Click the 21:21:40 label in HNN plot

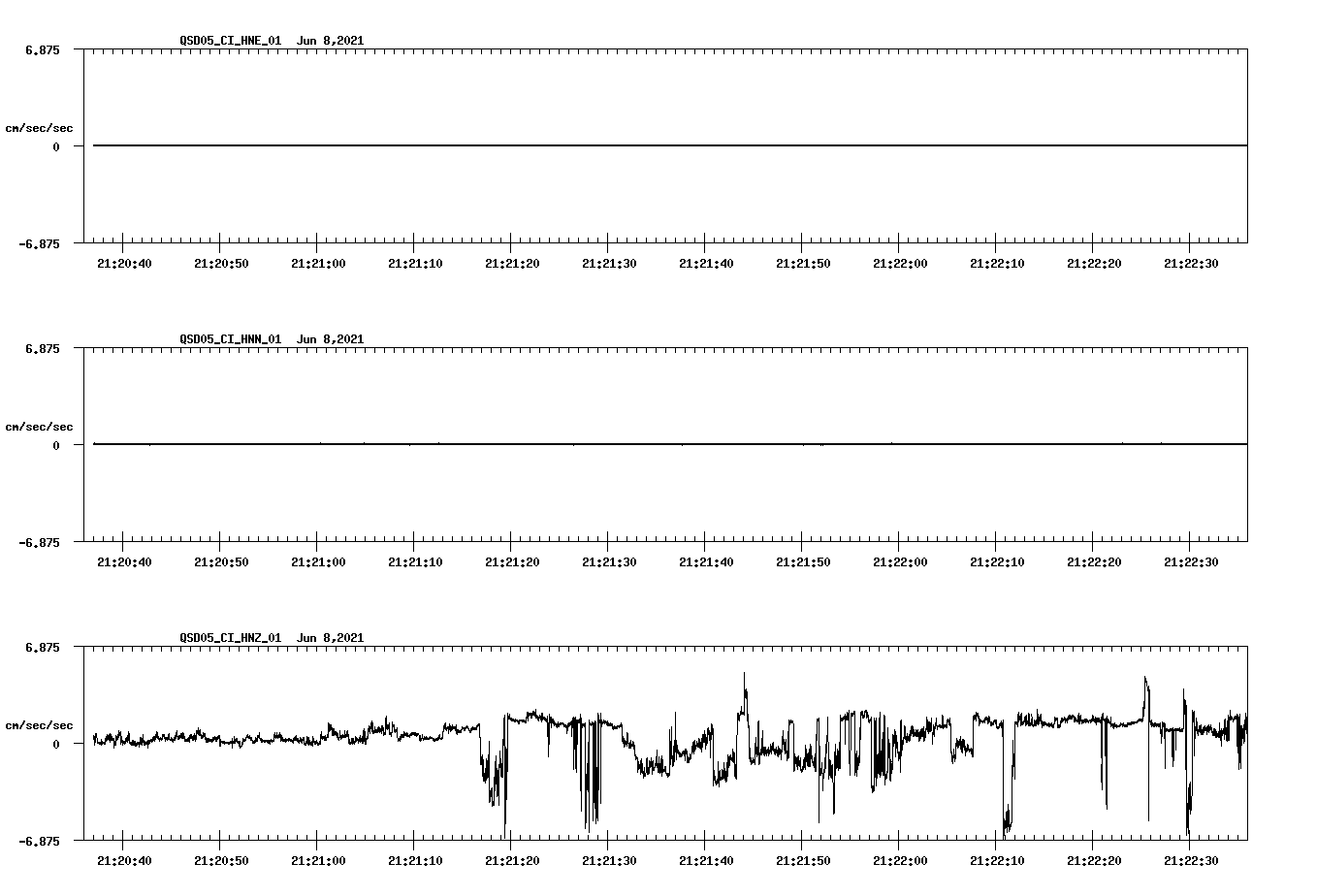coord(706,561)
